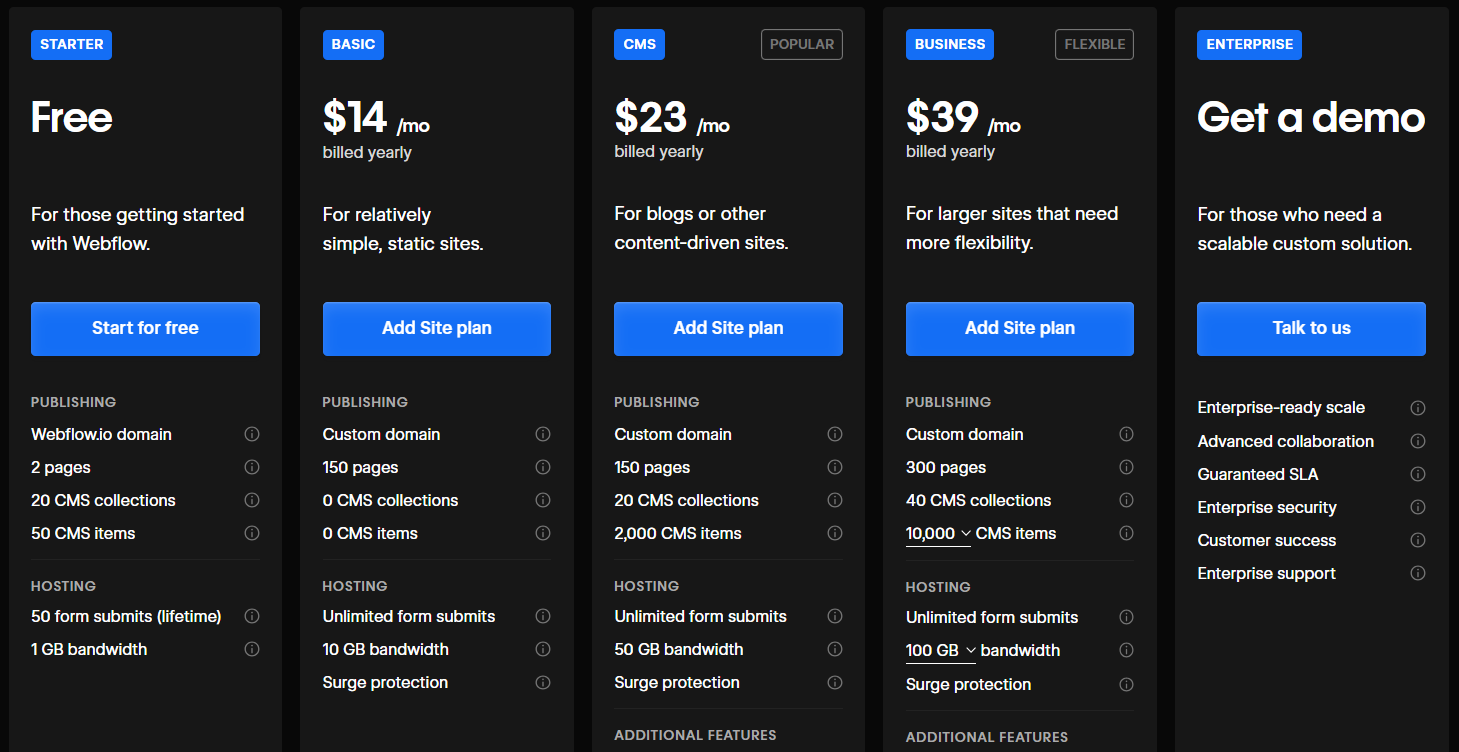Click 'For larger sites that need more flexibility.'
The height and width of the screenshot is (752, 1459).
[x=1012, y=228]
